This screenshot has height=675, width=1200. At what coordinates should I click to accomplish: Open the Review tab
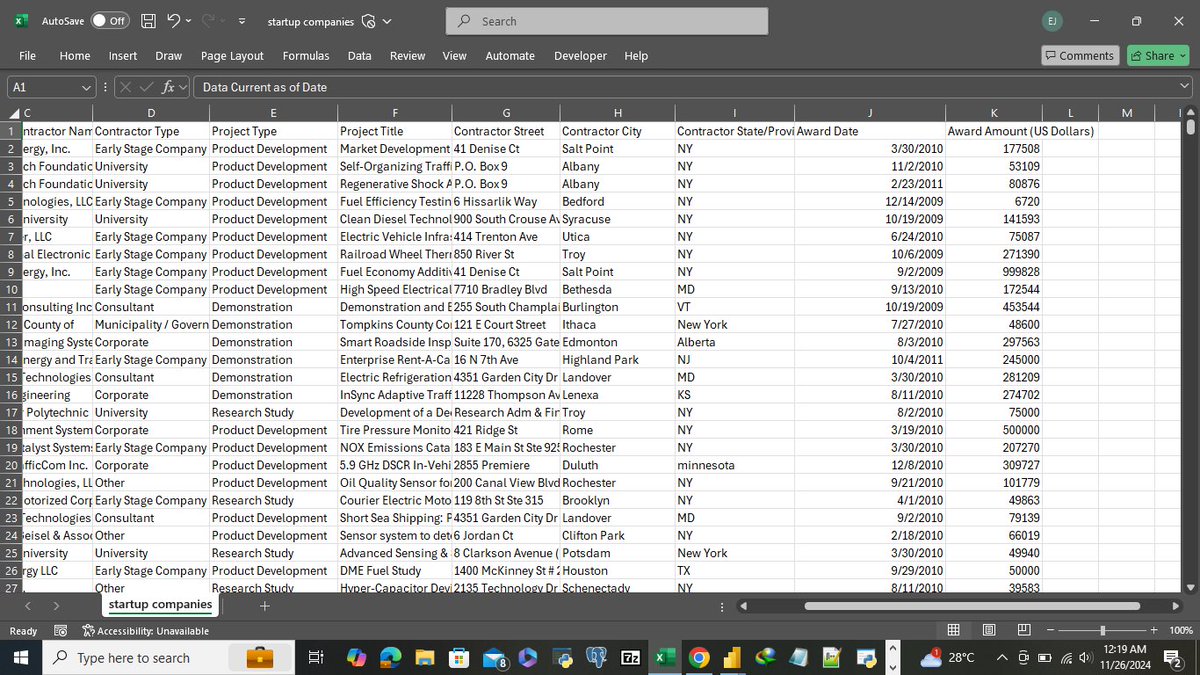(407, 56)
